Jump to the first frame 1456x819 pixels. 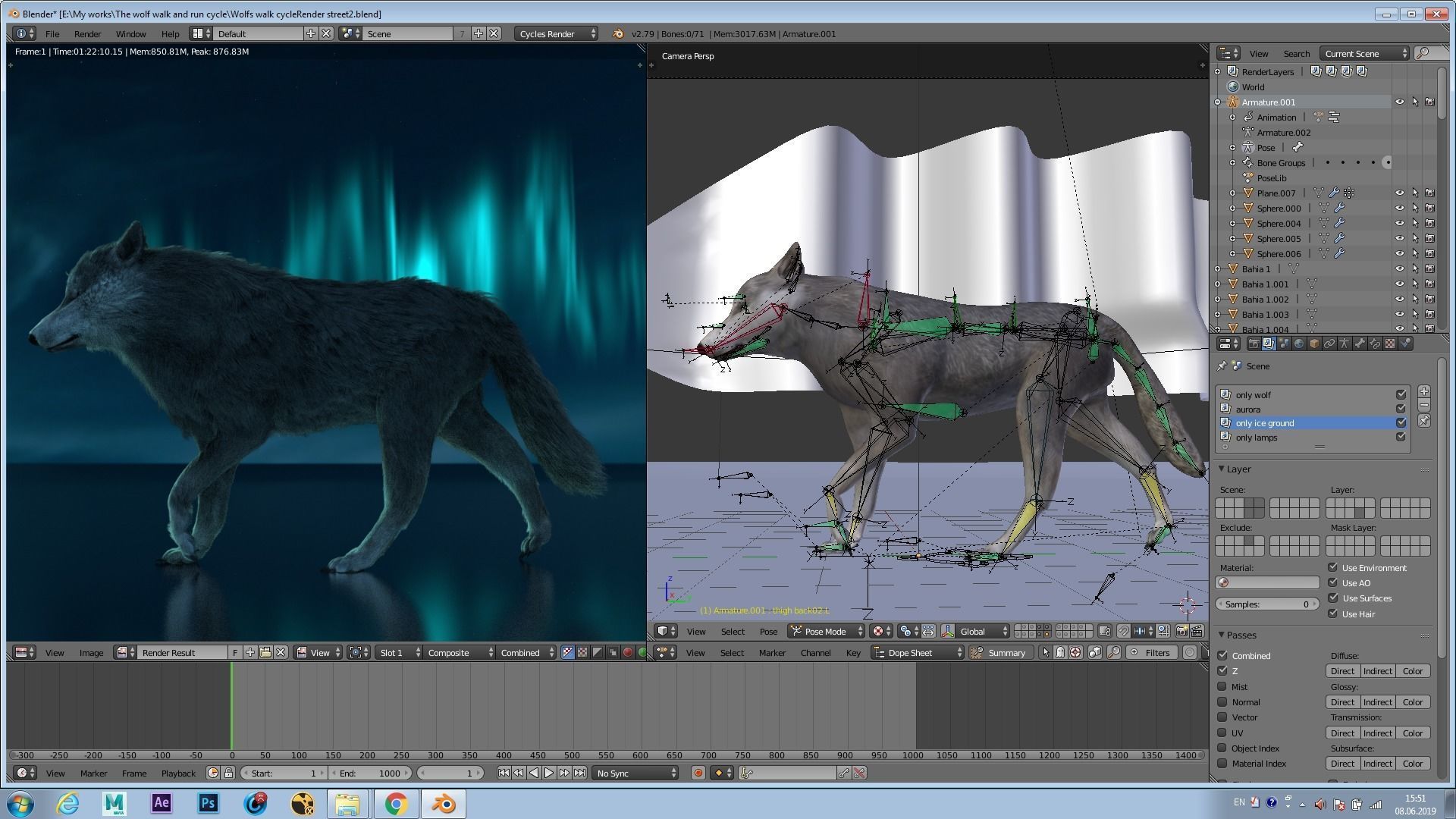[x=504, y=773]
